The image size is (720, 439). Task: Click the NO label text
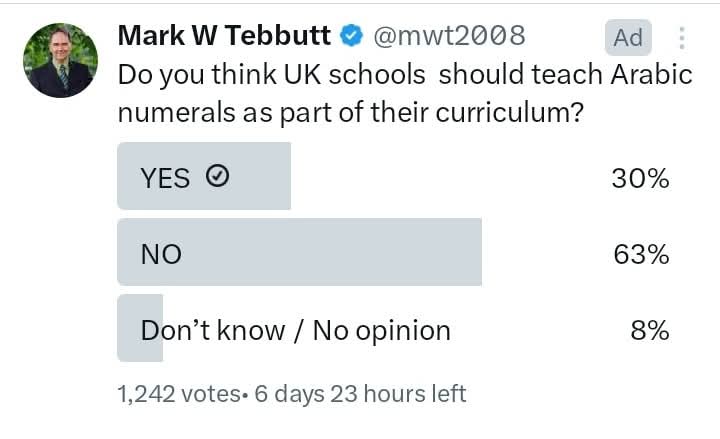161,254
